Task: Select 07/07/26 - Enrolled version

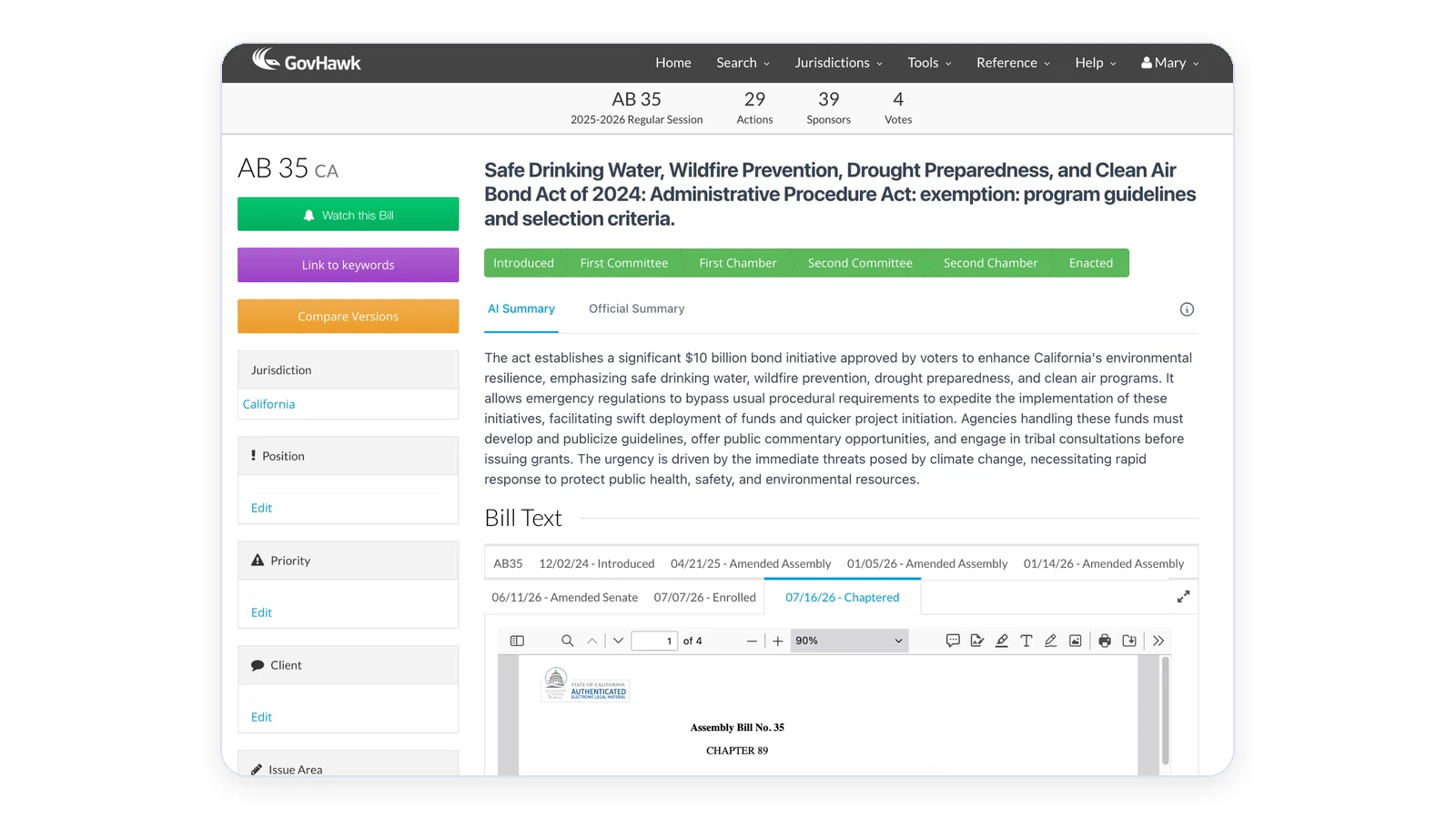Action: (705, 598)
